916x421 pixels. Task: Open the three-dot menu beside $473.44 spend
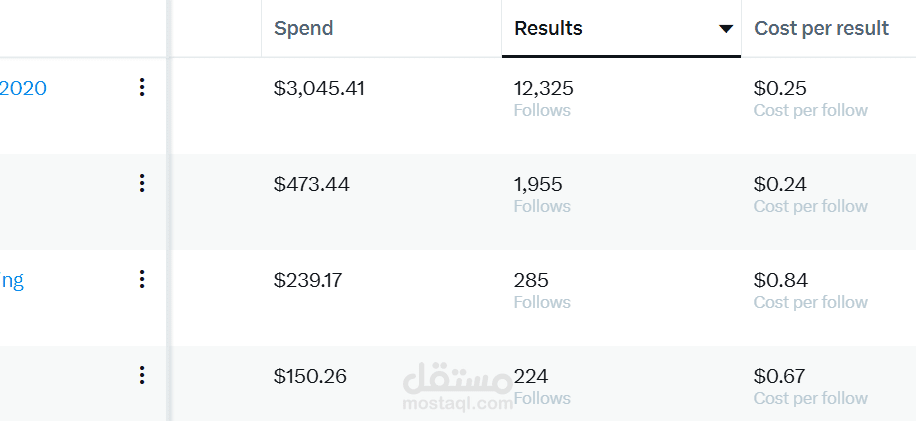[142, 184]
